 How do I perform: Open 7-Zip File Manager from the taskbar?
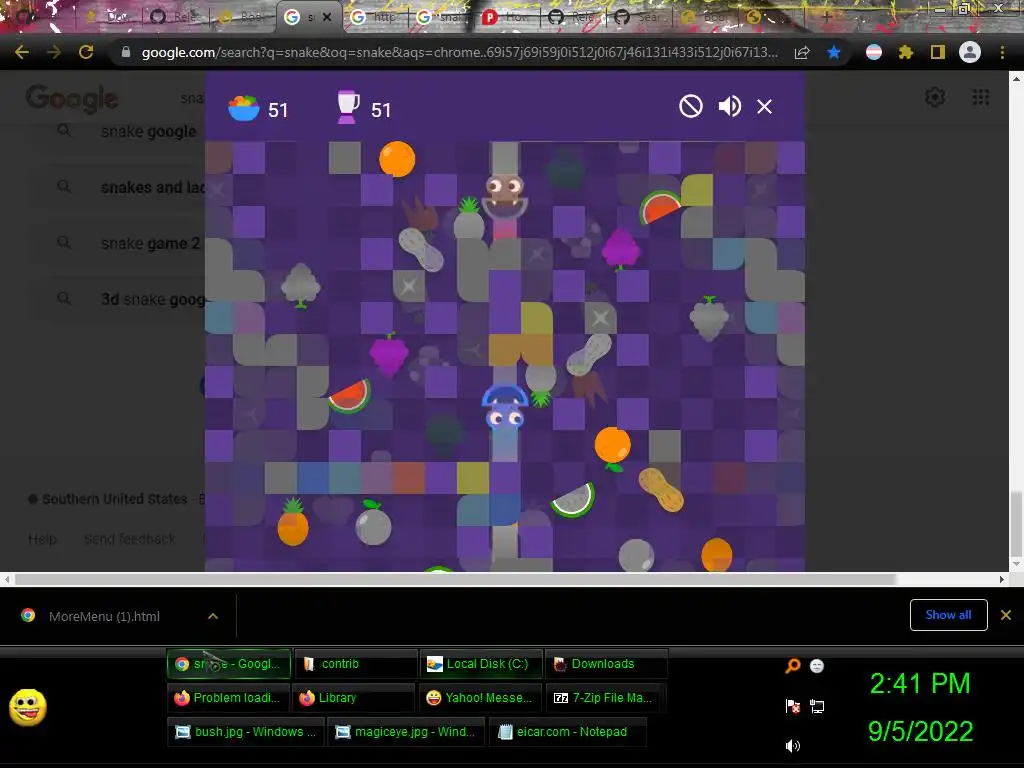pyautogui.click(x=605, y=697)
